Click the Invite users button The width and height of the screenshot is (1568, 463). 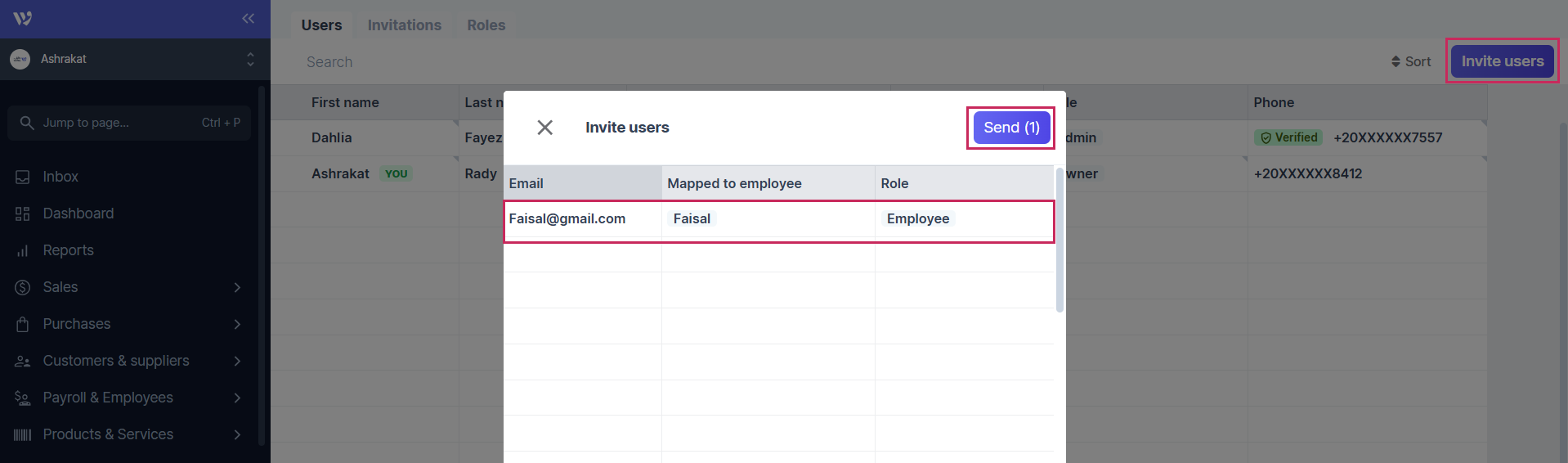tap(1502, 61)
